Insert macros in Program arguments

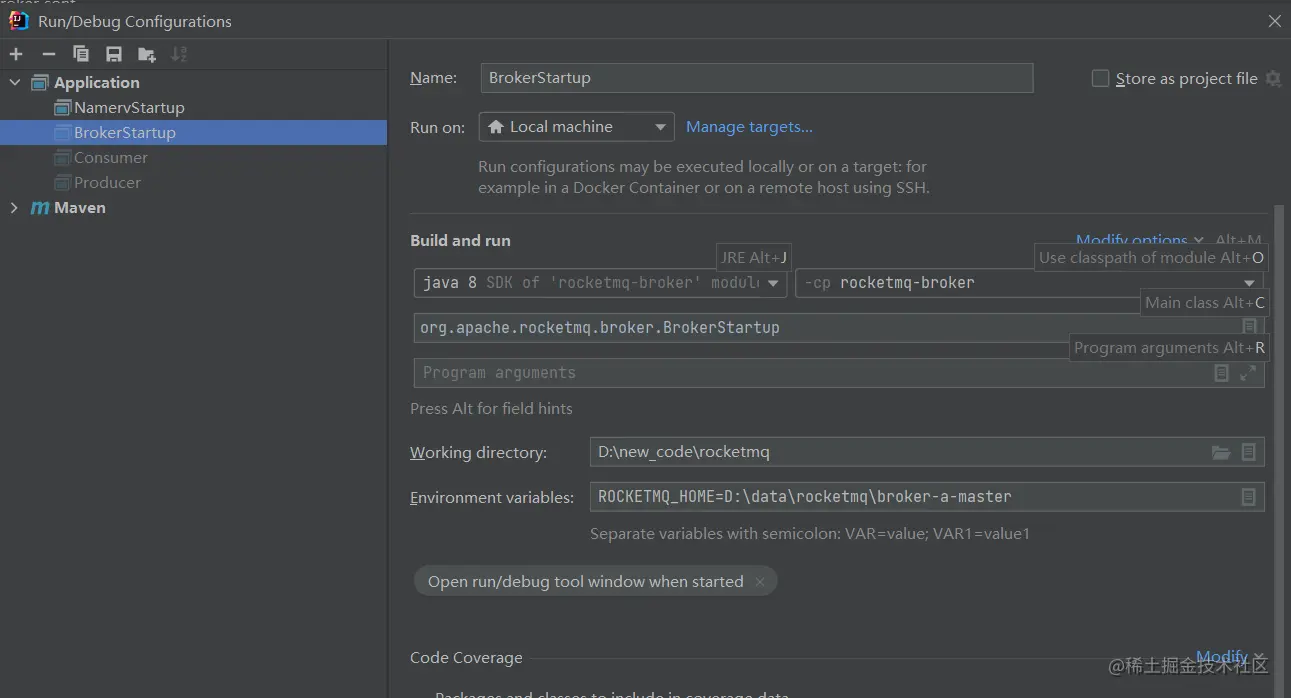(1221, 373)
